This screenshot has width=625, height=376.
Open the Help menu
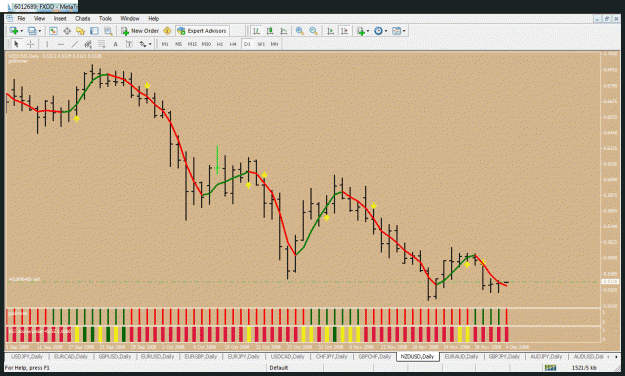pos(153,18)
